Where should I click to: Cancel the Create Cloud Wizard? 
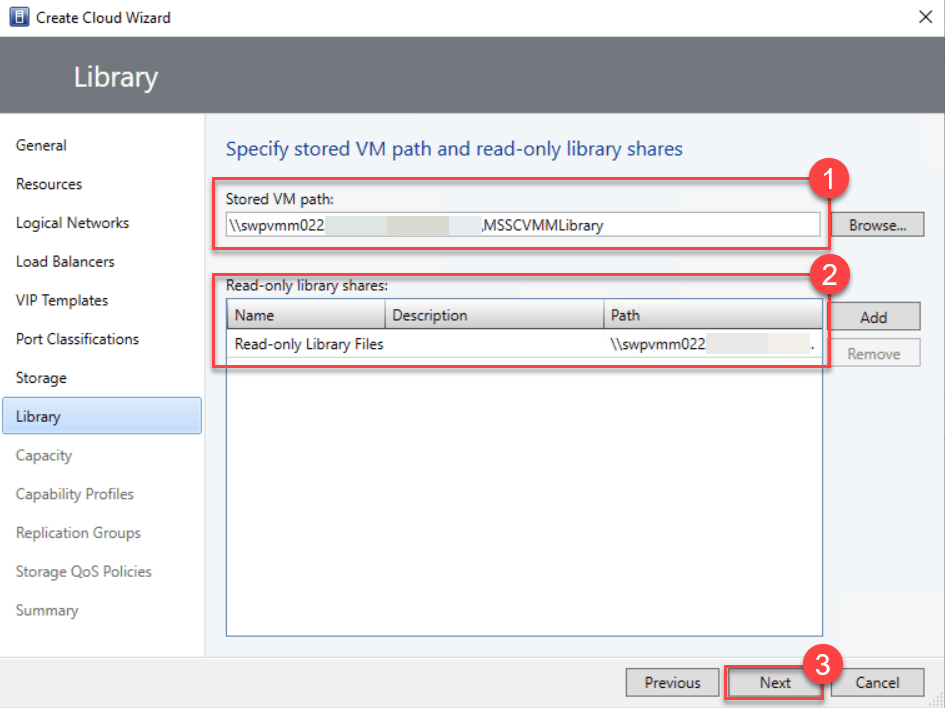877,683
